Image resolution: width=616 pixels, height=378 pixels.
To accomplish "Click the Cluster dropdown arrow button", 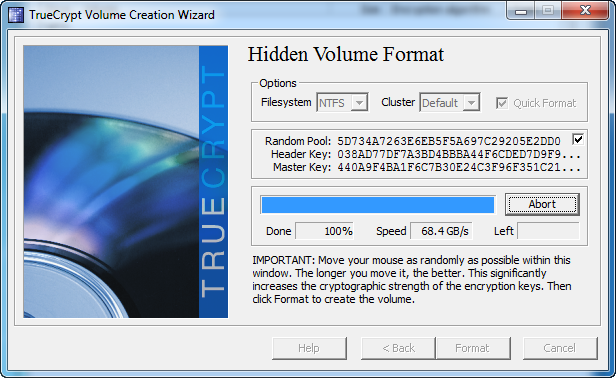I will [471, 103].
